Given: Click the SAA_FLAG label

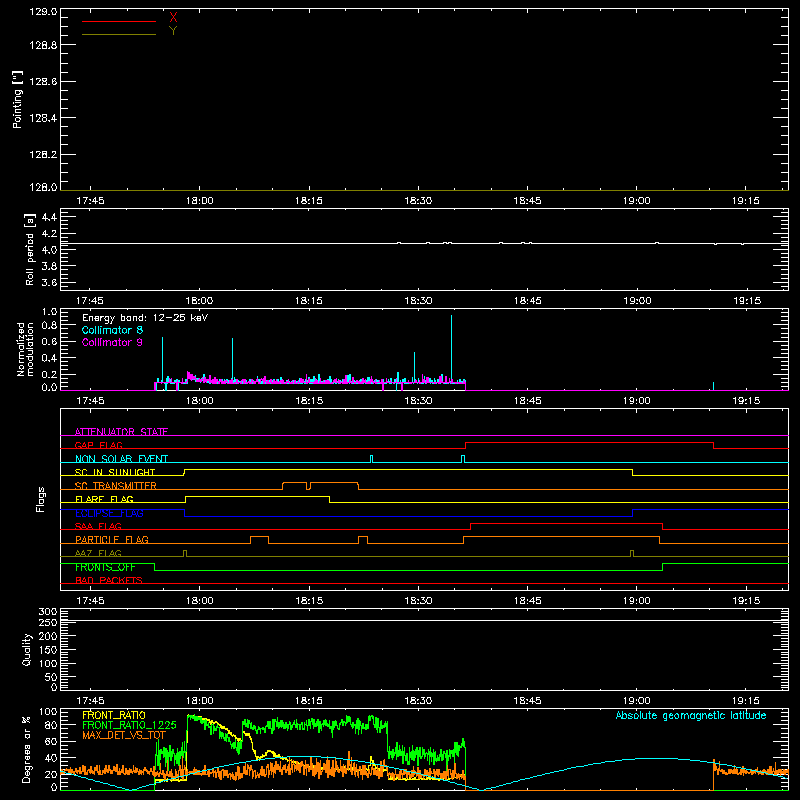Looking at the screenshot, I should coord(98,526).
